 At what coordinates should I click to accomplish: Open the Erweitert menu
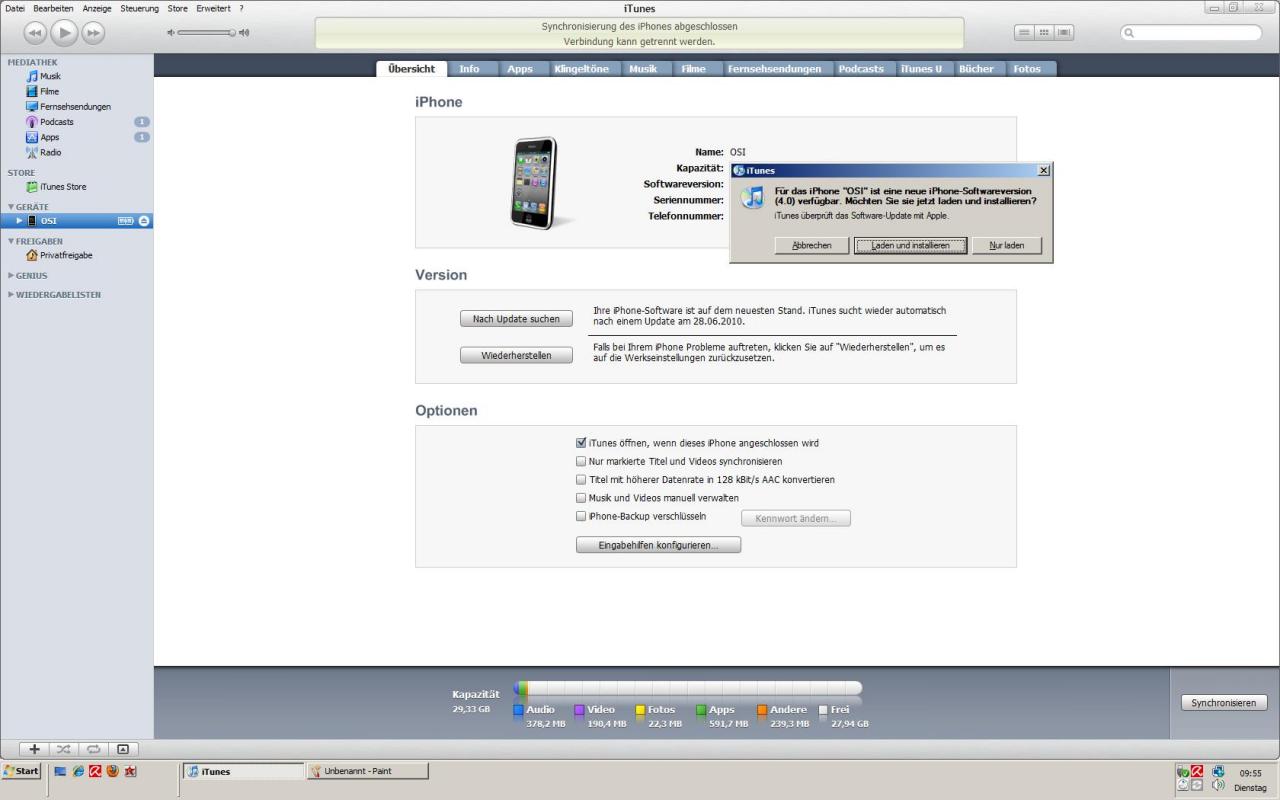tap(213, 8)
